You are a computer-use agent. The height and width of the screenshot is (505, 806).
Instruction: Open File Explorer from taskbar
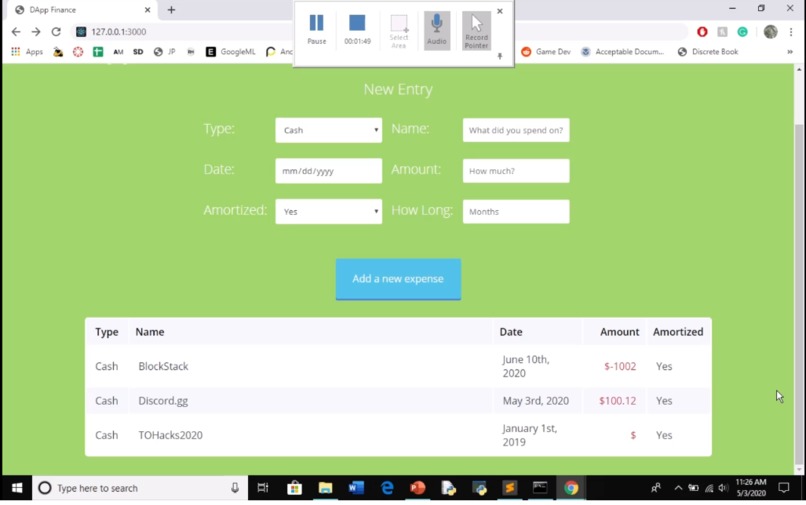pos(325,488)
